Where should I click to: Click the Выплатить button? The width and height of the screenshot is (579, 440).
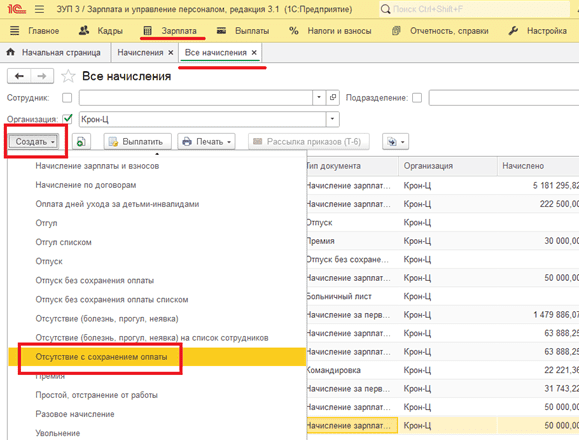[137, 142]
